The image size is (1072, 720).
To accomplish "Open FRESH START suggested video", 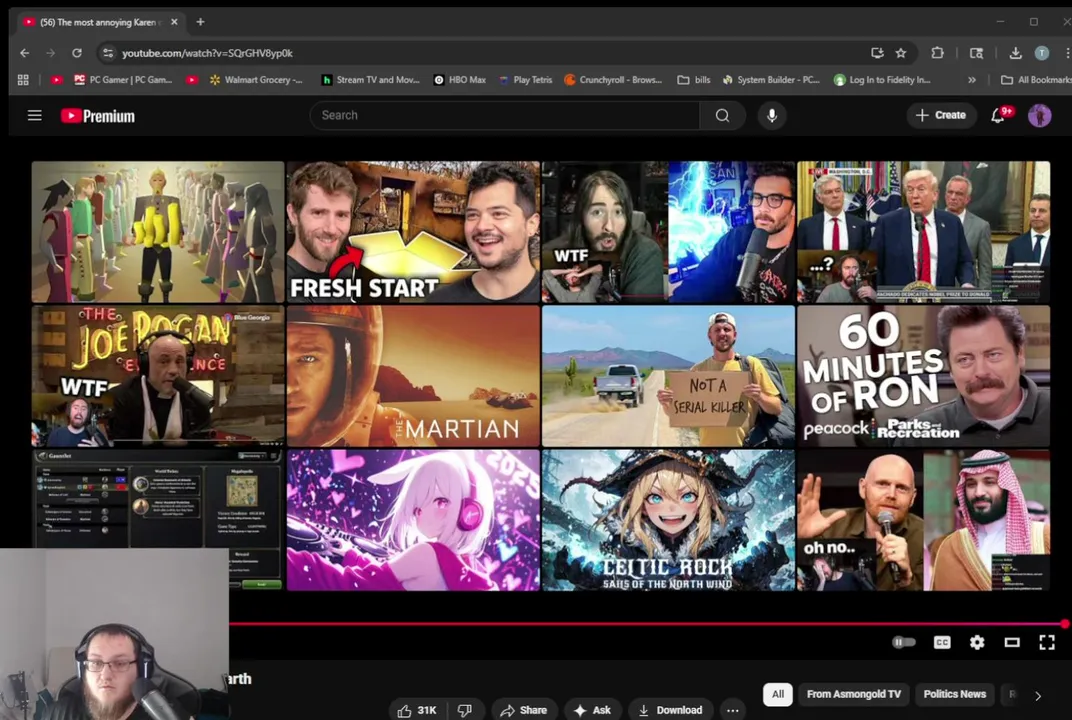I will coord(413,232).
